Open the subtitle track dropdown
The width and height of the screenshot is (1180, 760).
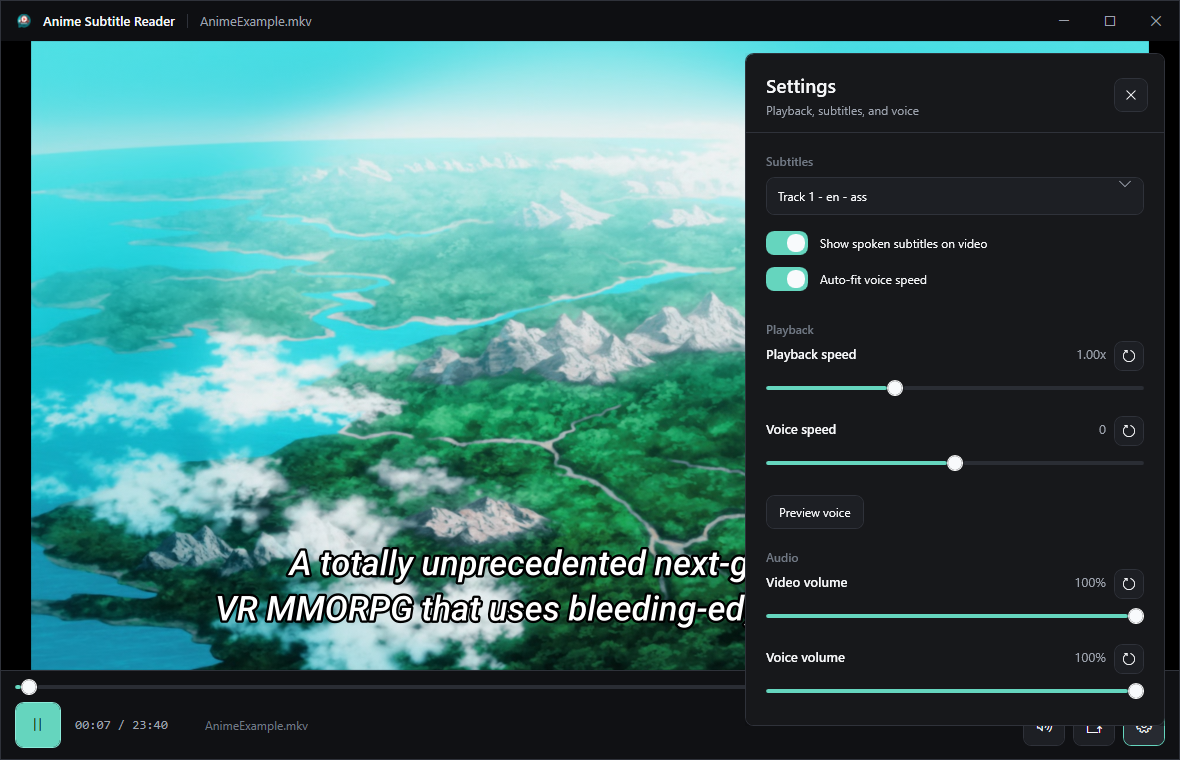(x=954, y=196)
